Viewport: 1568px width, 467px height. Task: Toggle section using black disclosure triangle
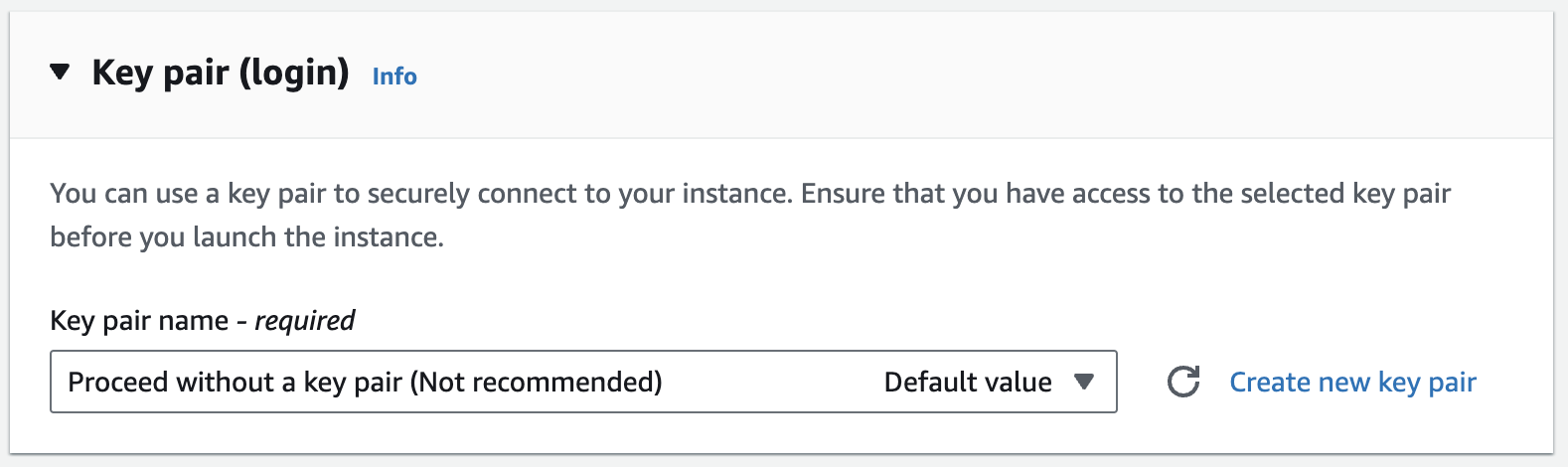61,73
